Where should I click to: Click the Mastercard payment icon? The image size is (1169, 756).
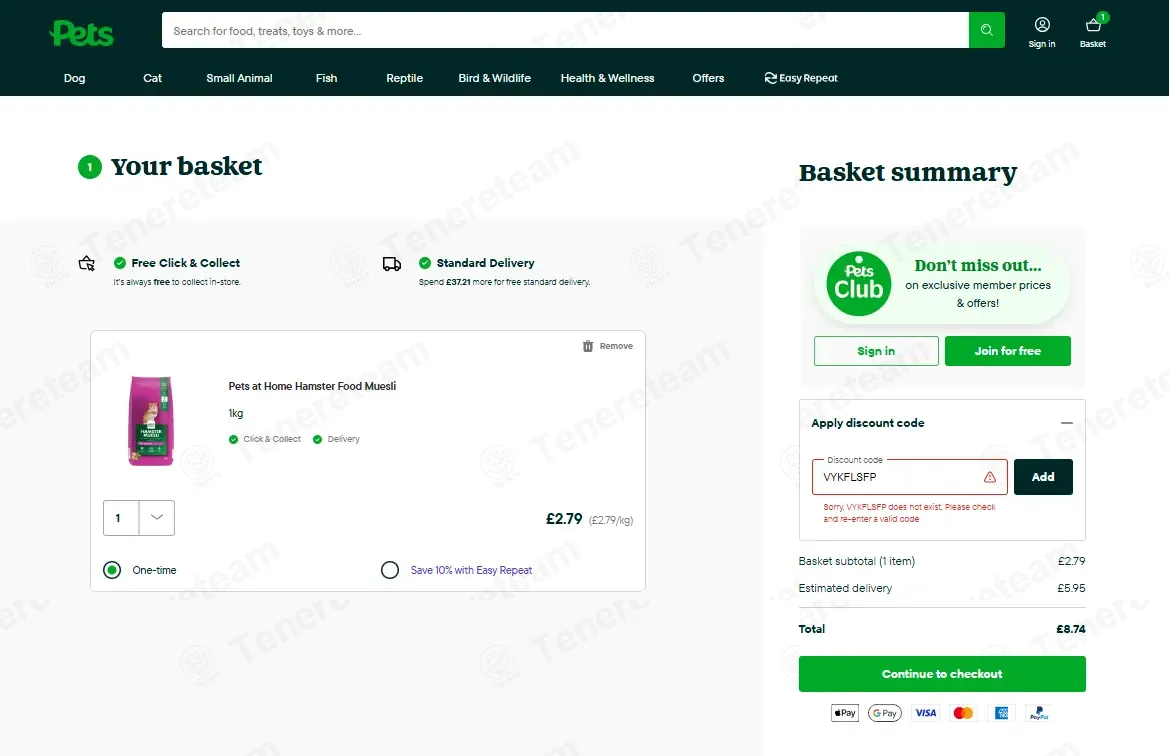coord(962,713)
